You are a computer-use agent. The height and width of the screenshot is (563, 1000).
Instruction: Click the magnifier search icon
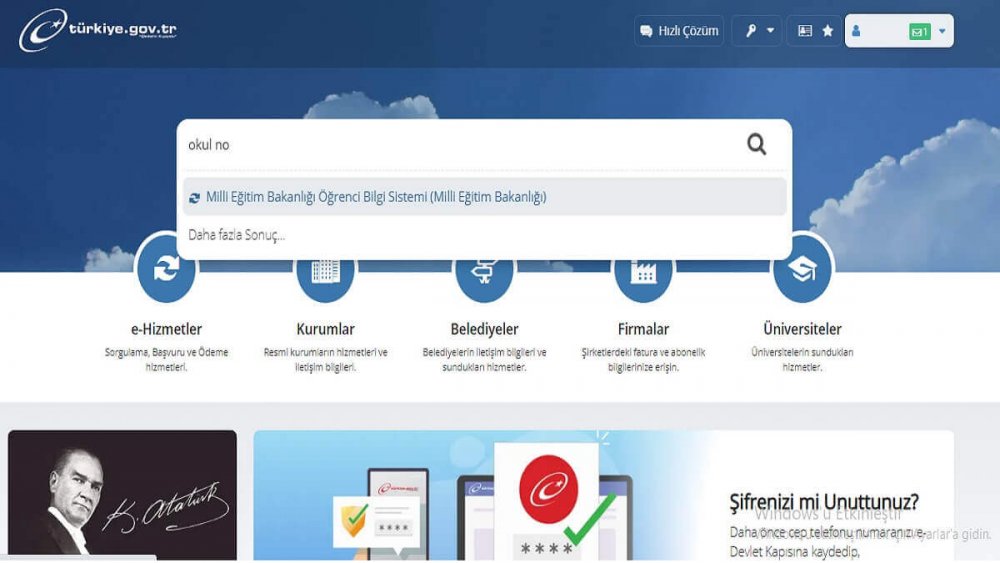(756, 145)
